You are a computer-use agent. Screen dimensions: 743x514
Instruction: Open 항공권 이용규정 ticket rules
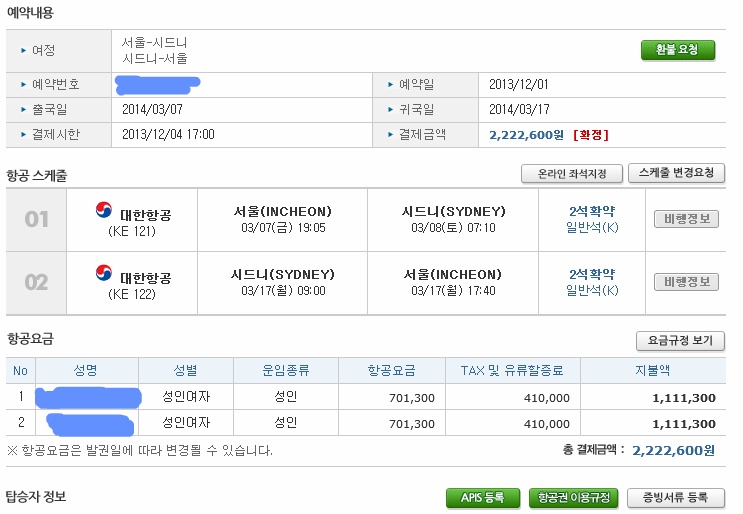tap(573, 498)
